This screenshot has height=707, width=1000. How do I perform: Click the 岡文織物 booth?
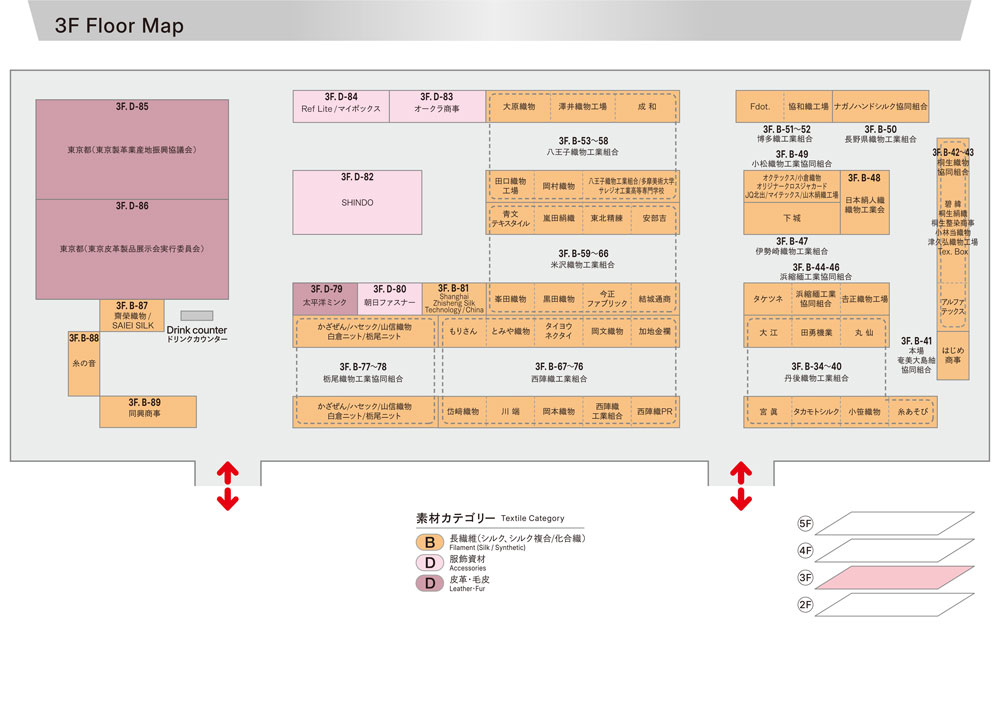(x=607, y=332)
